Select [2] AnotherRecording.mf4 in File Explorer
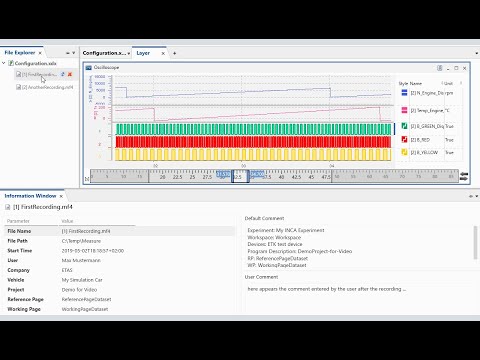Image resolution: width=480 pixels, height=360 pixels. (x=47, y=87)
